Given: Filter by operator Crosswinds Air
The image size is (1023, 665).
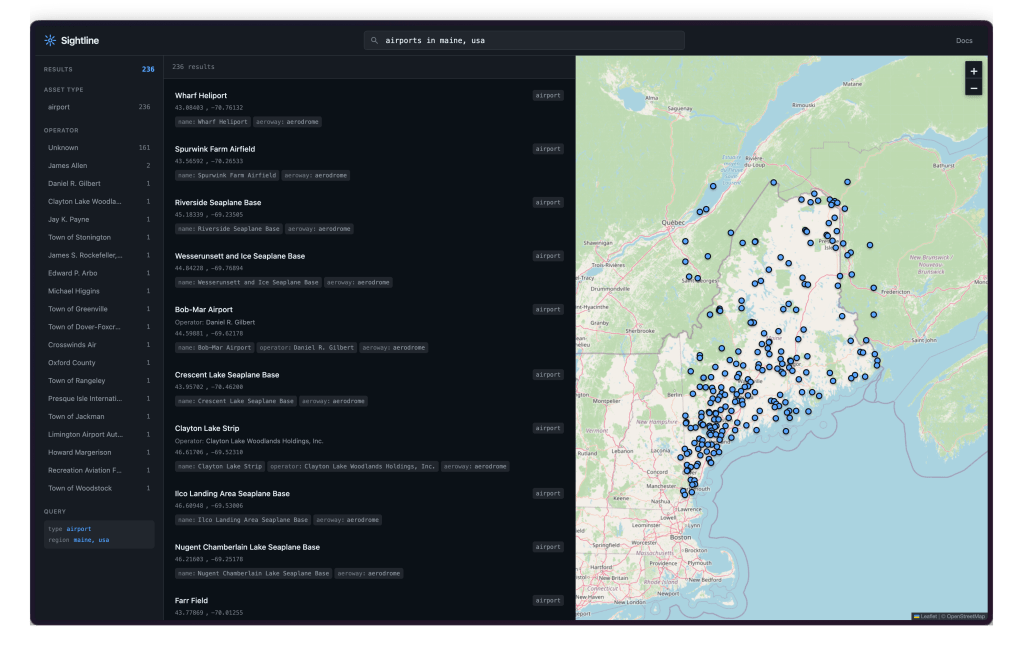Looking at the screenshot, I should click(98, 345).
